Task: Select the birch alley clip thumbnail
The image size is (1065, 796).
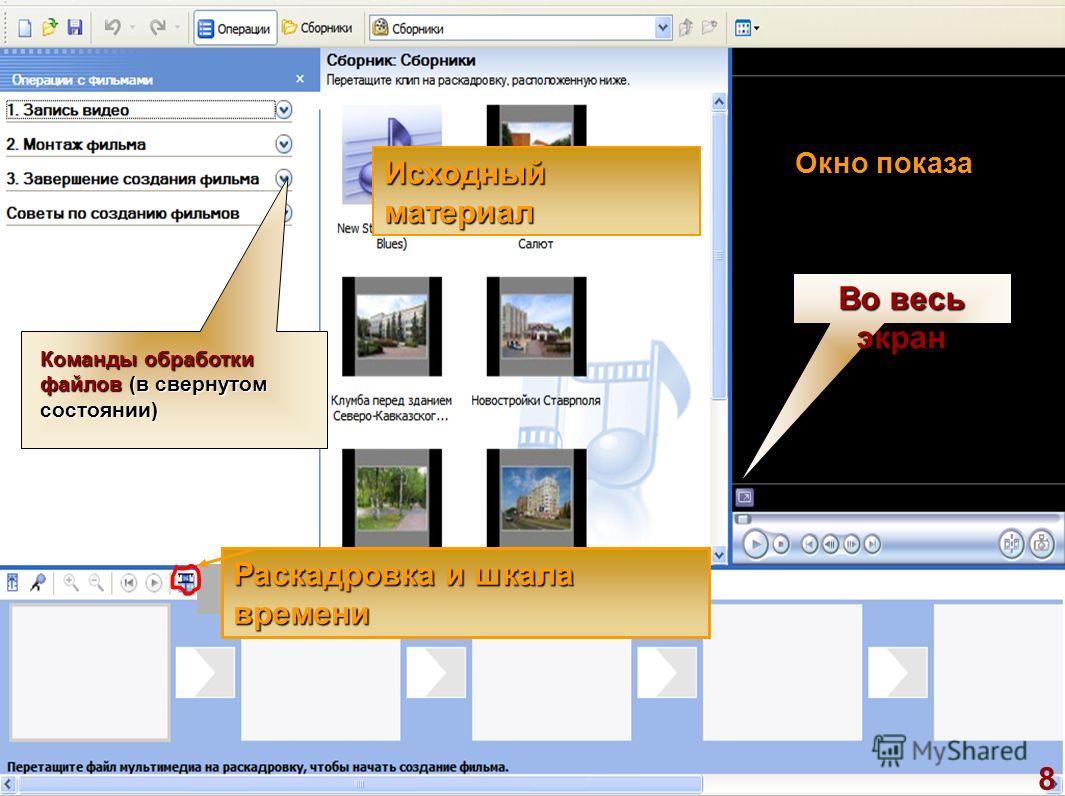Action: pos(392,498)
